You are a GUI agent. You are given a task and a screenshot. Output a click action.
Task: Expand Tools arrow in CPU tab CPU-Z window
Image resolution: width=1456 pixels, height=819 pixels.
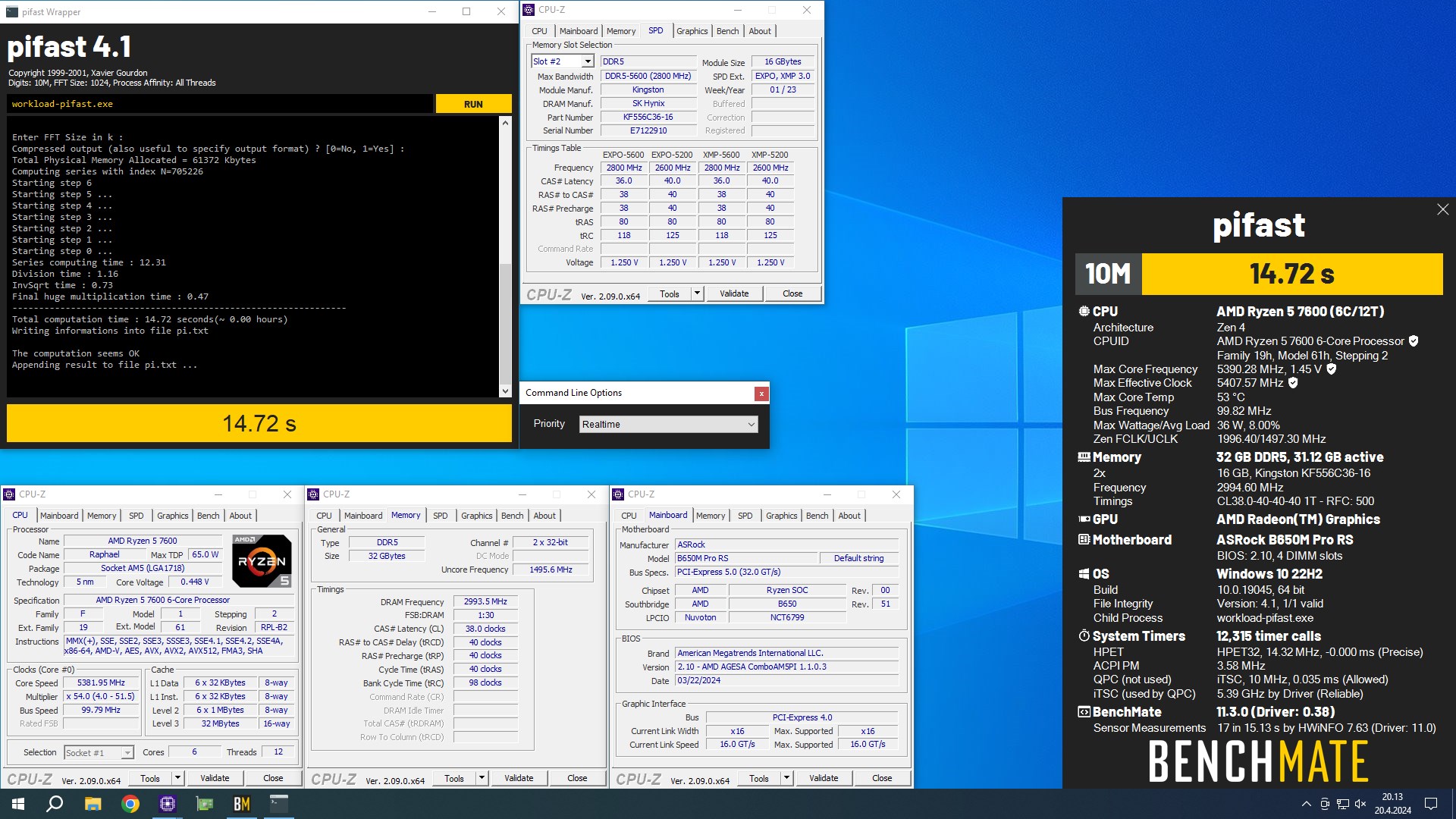(177, 778)
